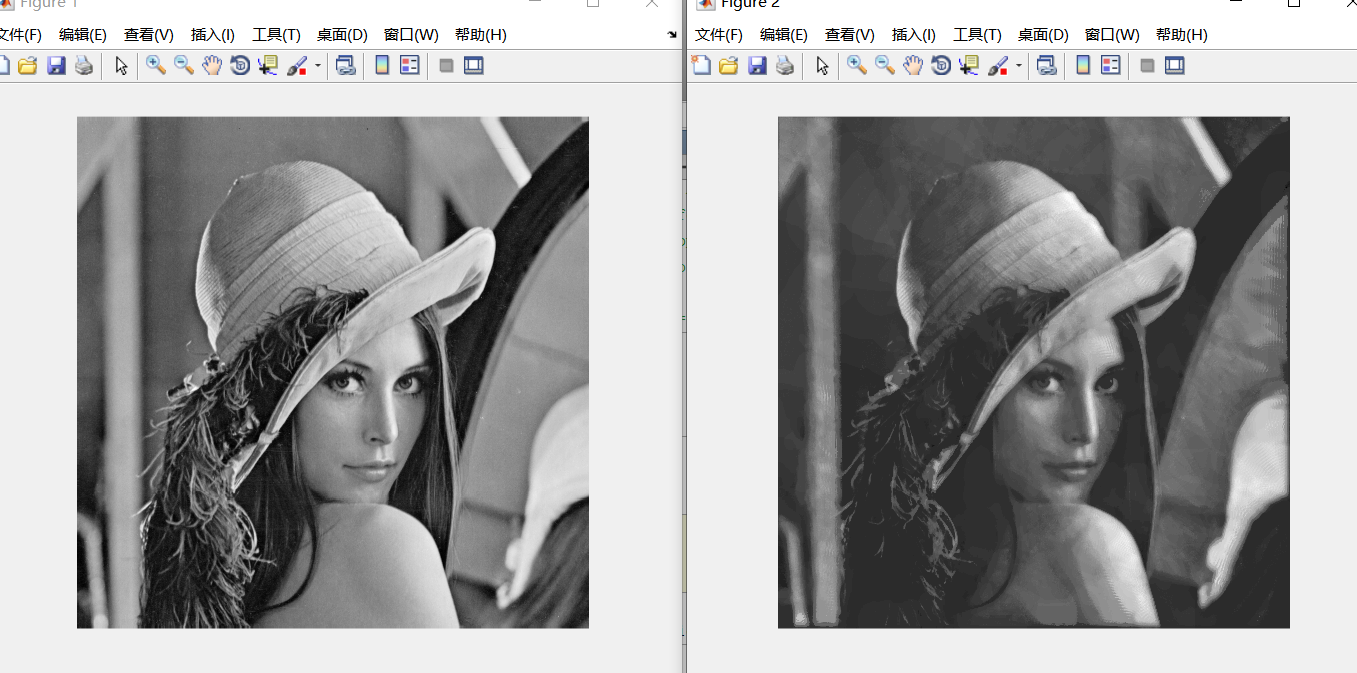Click Link Plot icon in Figure 2
This screenshot has height=673, width=1357.
(1047, 66)
